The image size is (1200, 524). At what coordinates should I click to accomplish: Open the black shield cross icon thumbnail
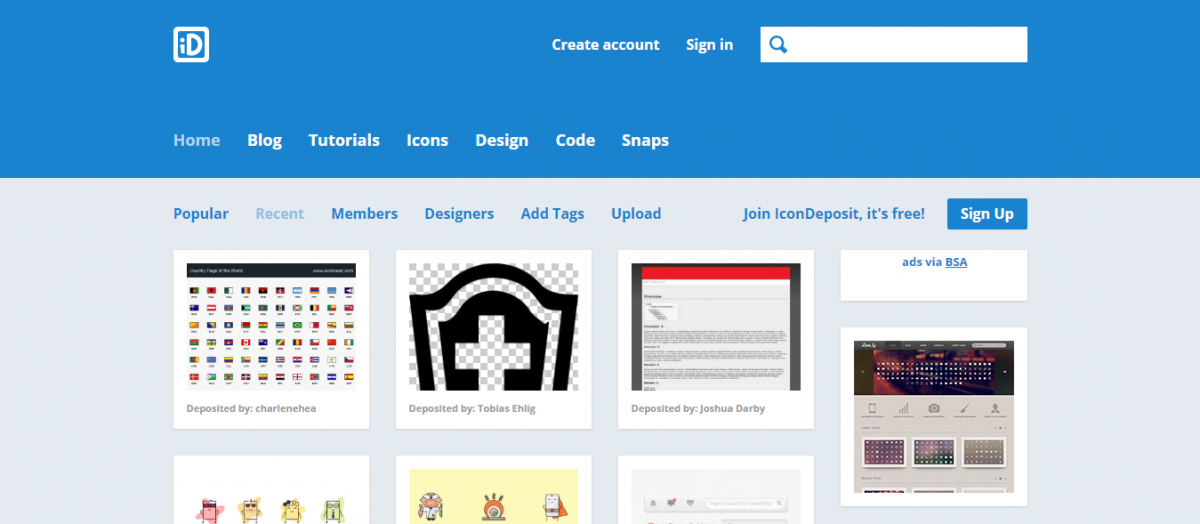tap(493, 327)
